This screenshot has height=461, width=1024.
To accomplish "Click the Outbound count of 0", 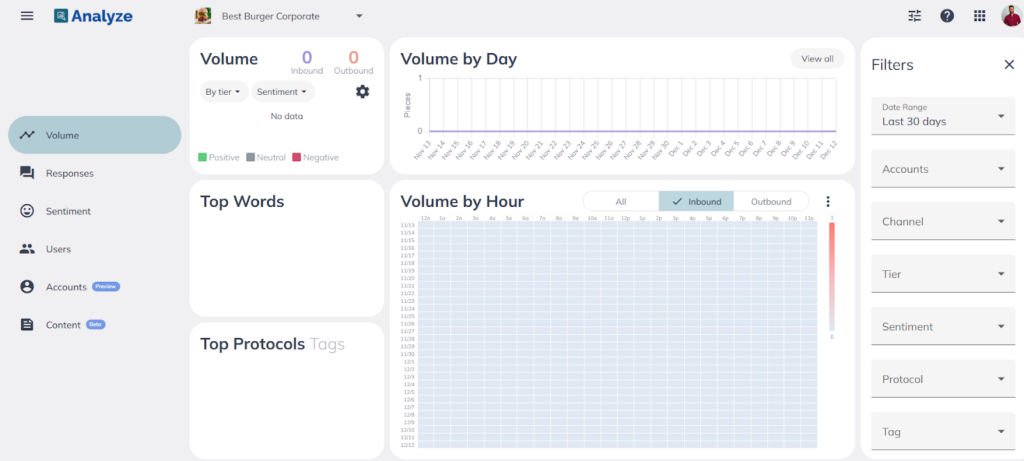I will 353,57.
